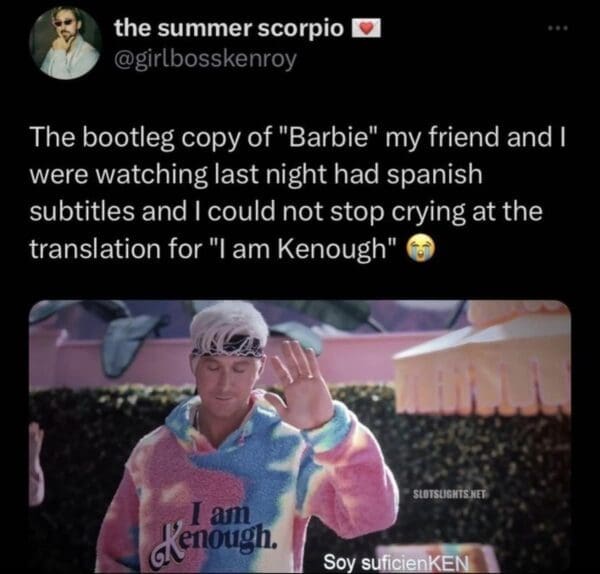Image resolution: width=600 pixels, height=574 pixels.
Task: Open the attached movie still image
Action: 300,437
